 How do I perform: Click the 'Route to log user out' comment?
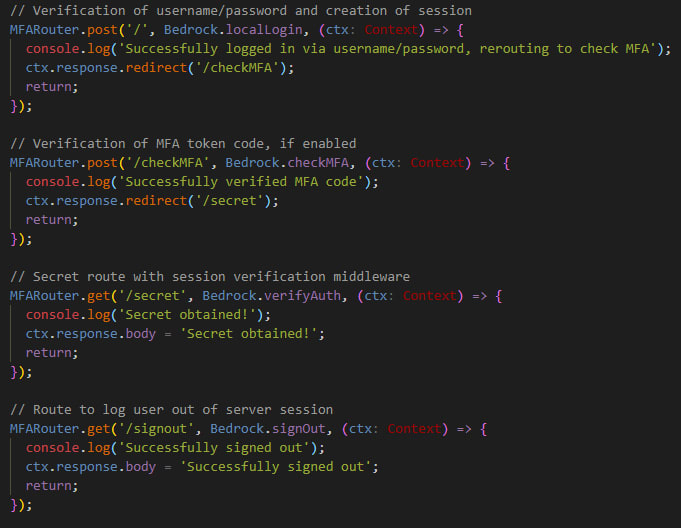(171, 409)
